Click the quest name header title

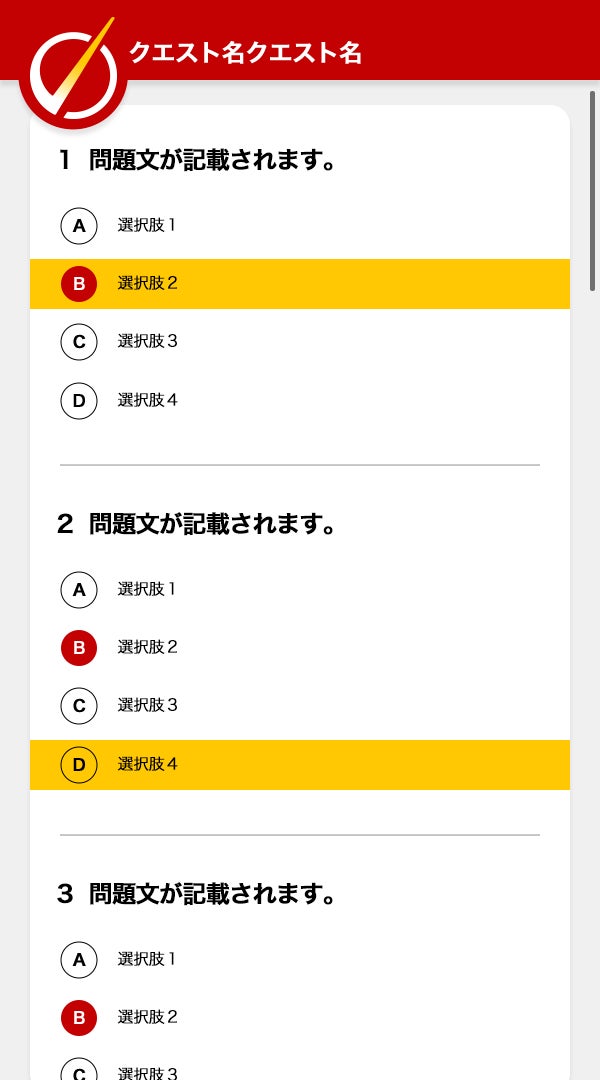(x=245, y=53)
